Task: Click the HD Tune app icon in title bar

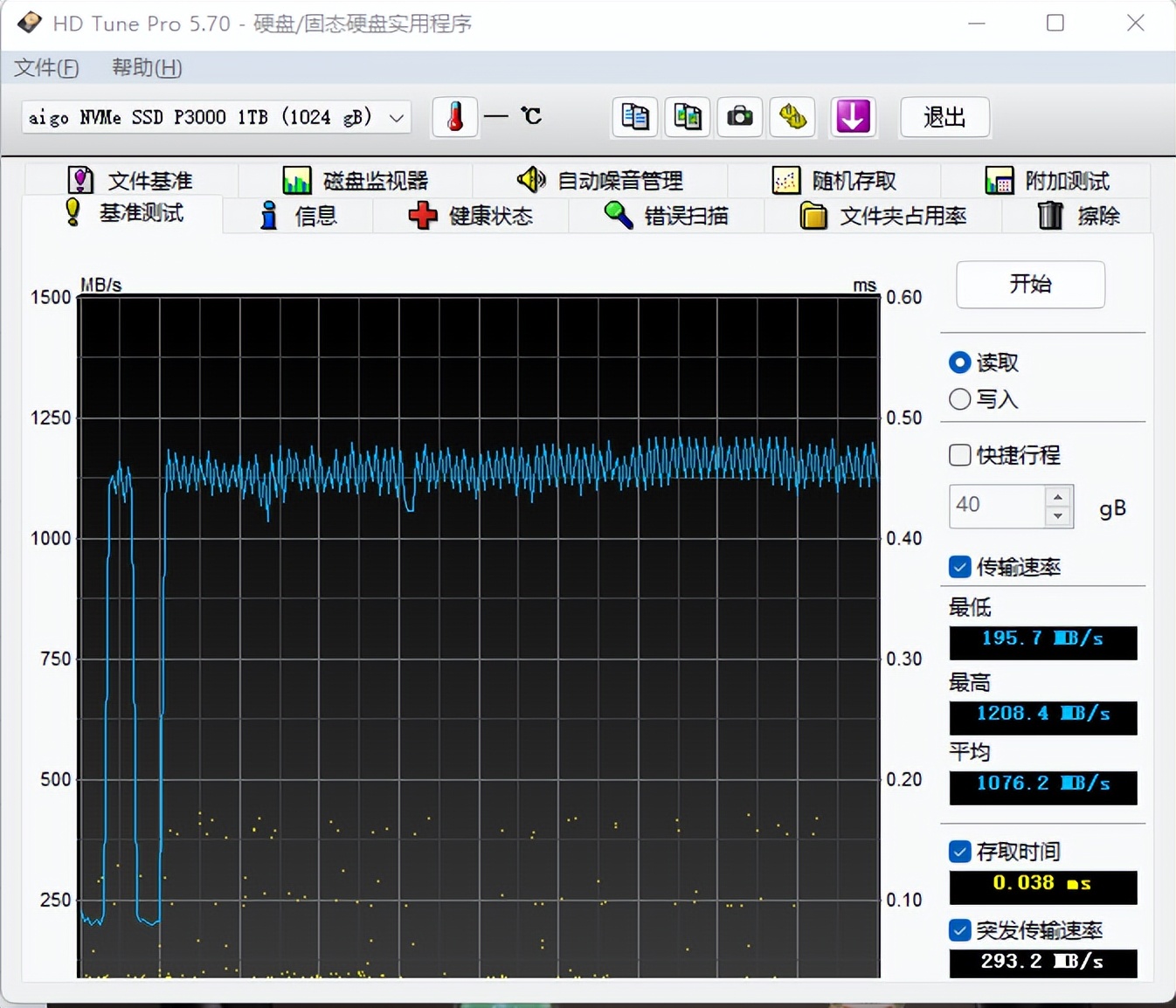Action: pos(29,23)
